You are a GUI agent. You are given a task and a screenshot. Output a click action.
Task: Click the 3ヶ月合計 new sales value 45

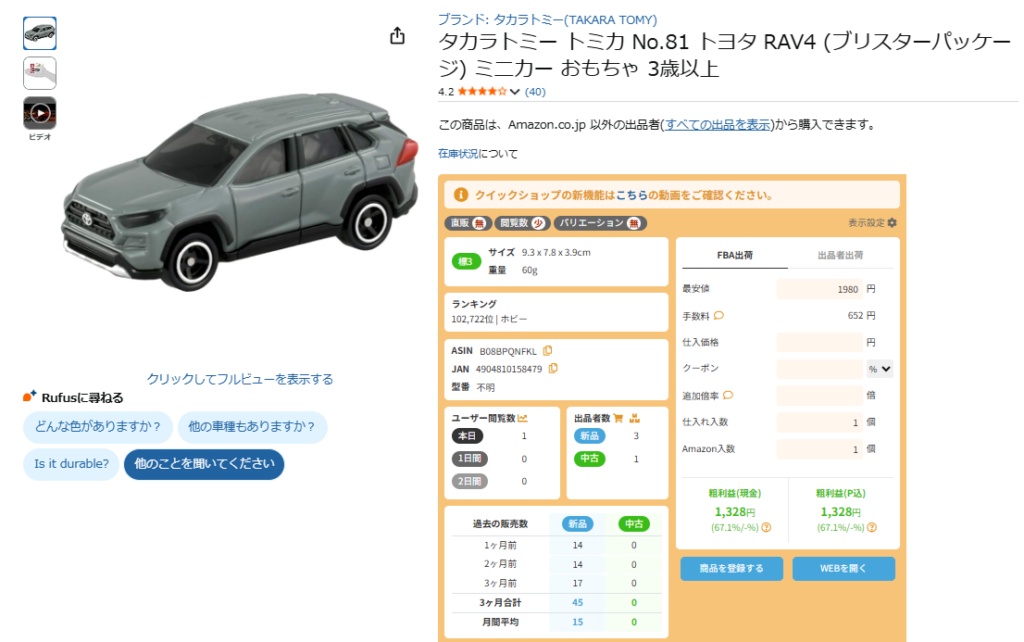coord(577,602)
